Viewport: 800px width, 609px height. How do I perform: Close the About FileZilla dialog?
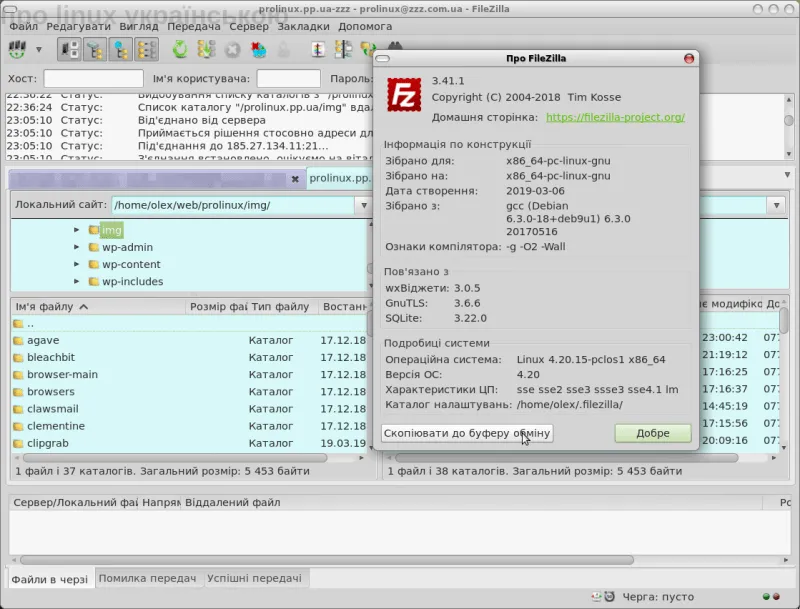coord(689,58)
